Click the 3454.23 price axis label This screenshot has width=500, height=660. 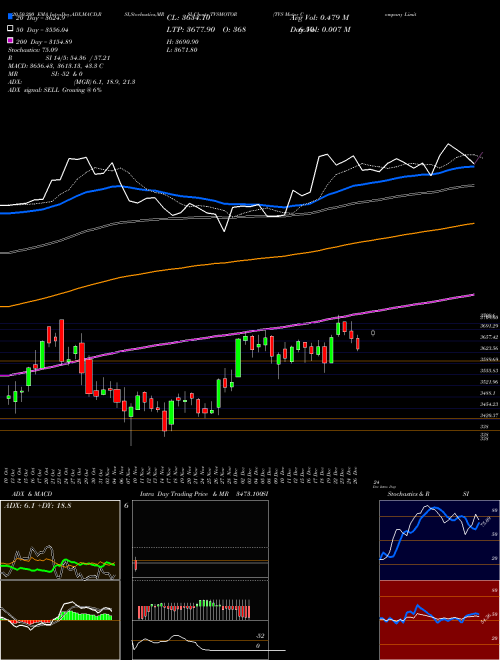click(x=489, y=404)
